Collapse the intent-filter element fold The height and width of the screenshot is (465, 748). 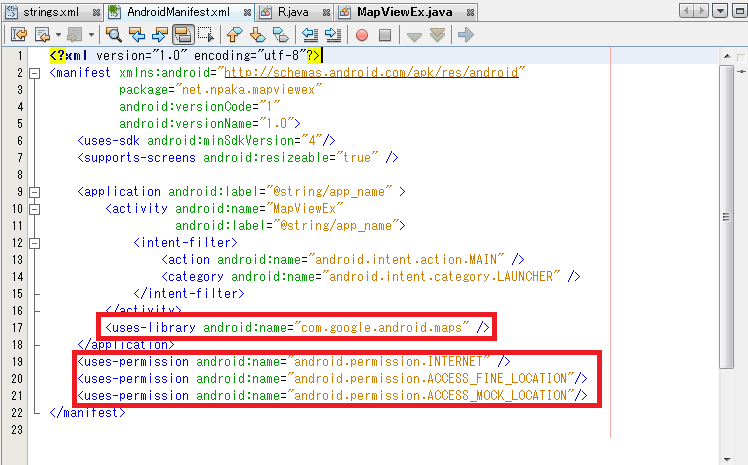coord(34,243)
